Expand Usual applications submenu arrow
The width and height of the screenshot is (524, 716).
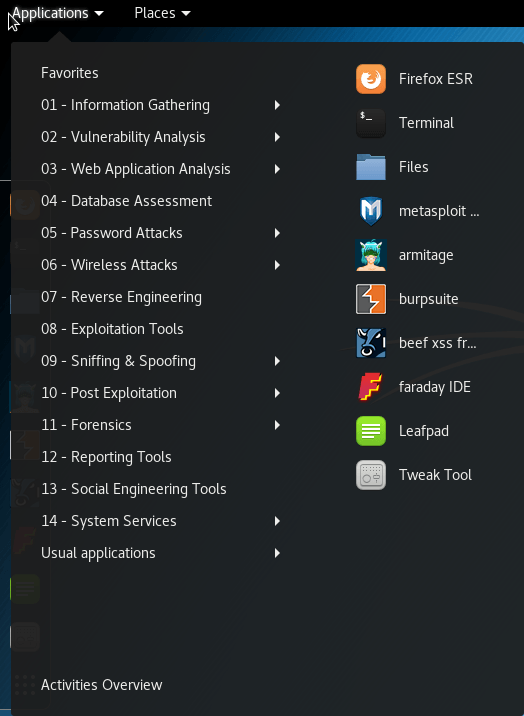click(x=277, y=553)
